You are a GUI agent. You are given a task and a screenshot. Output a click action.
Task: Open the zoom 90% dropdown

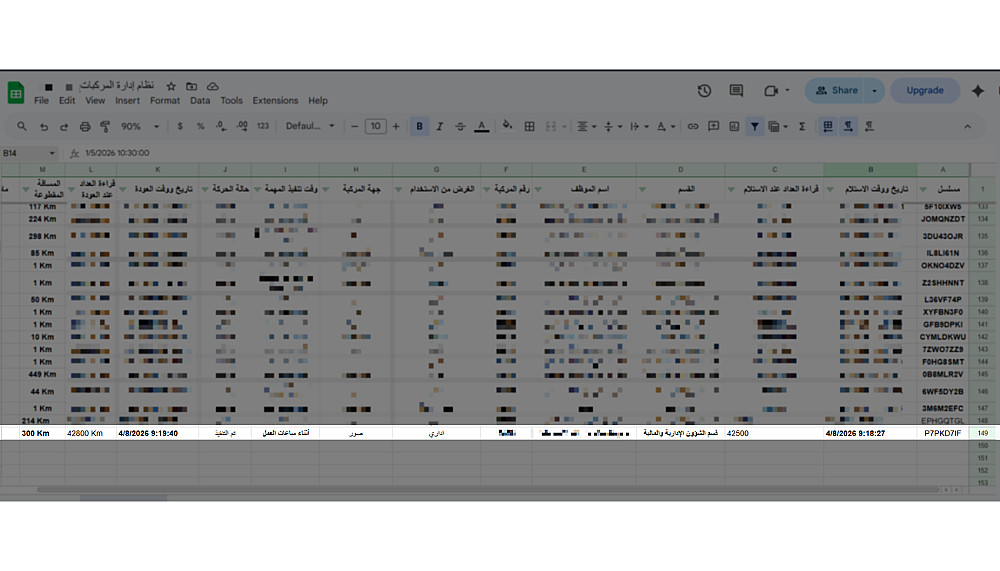coord(140,126)
